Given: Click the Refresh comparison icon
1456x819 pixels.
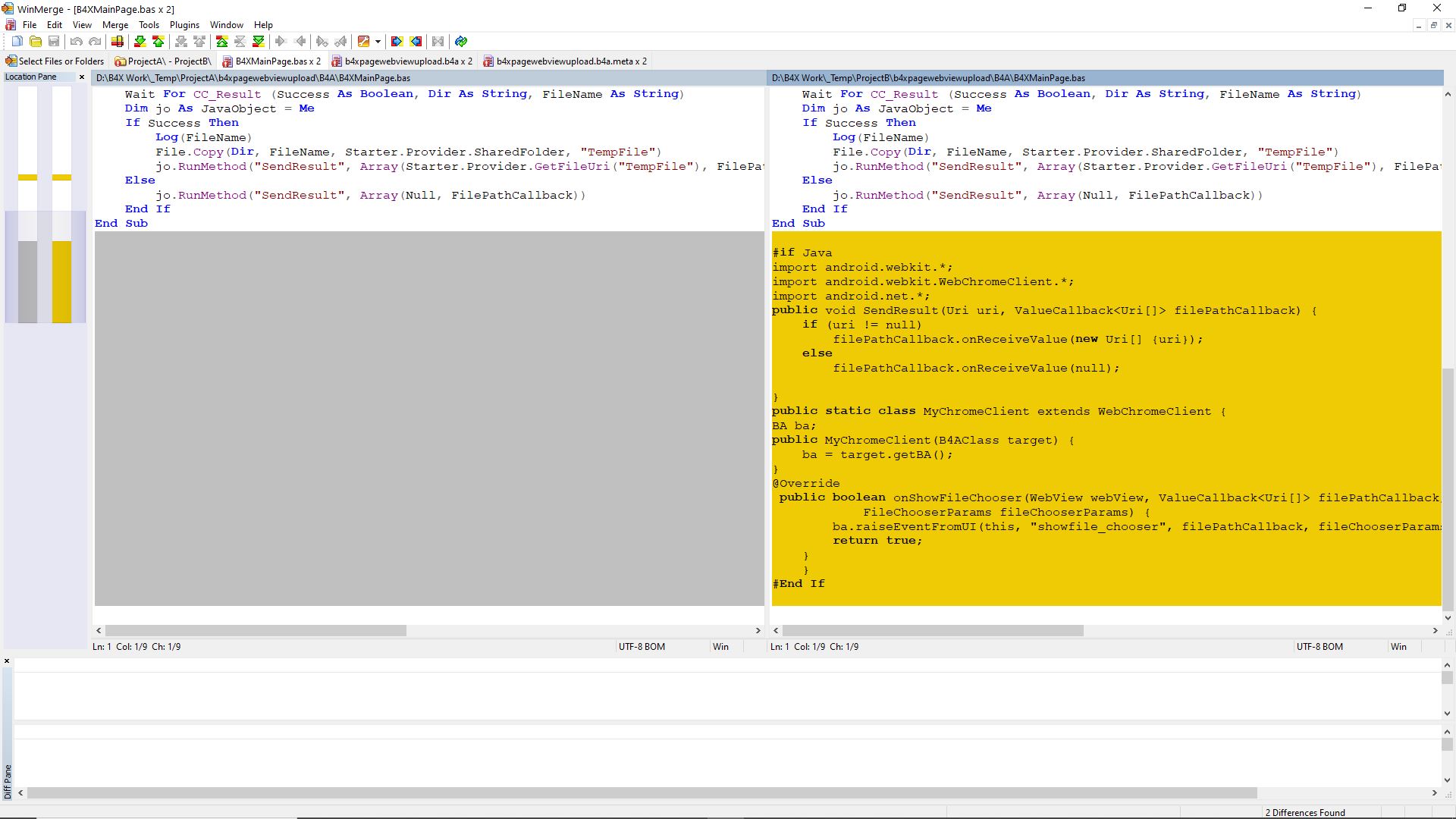Looking at the screenshot, I should pos(461,42).
